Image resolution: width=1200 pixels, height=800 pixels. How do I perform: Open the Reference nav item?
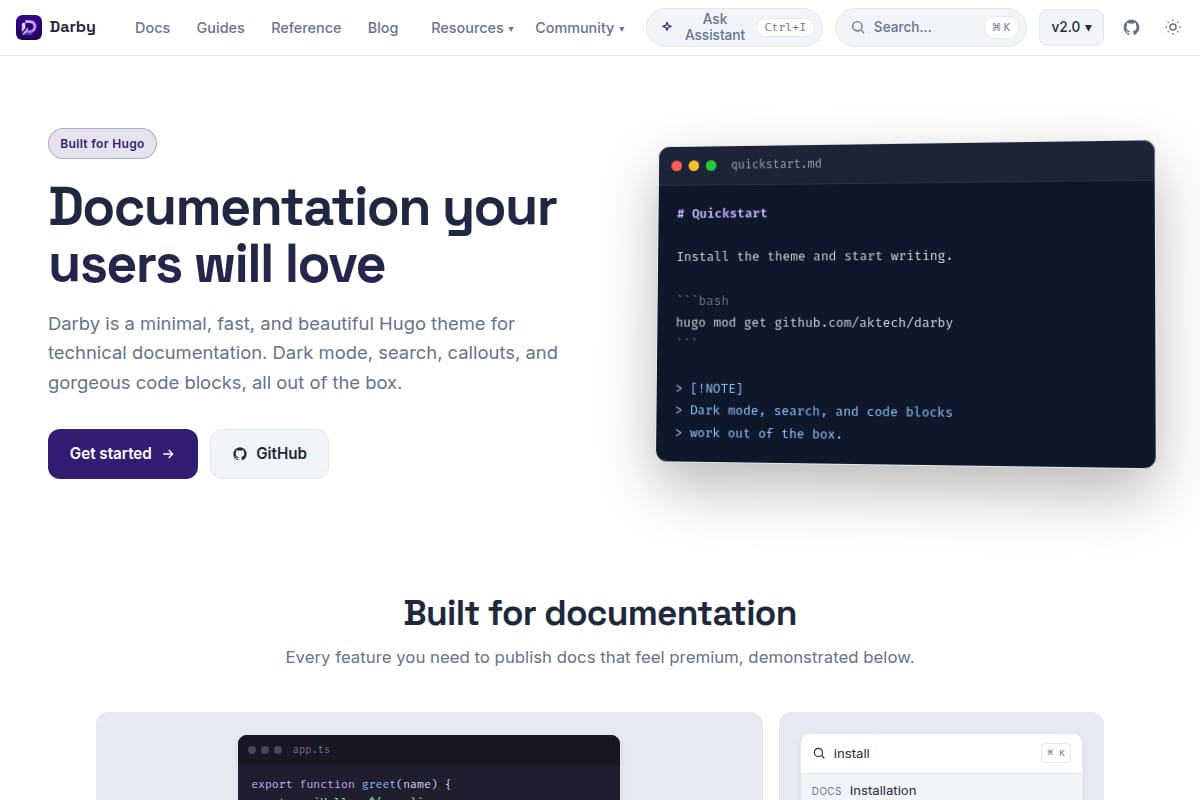point(306,28)
